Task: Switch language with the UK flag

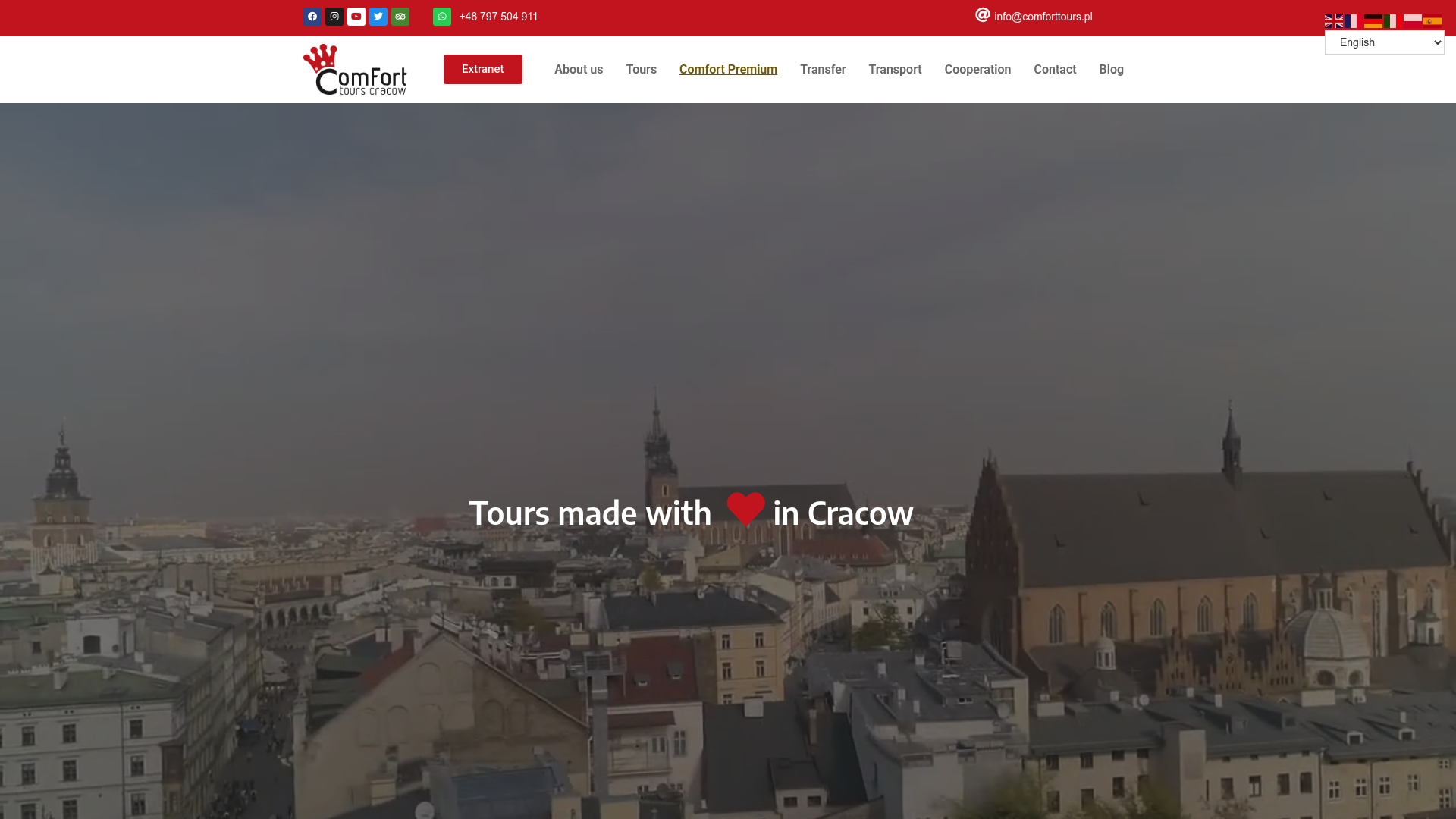Action: click(1334, 21)
